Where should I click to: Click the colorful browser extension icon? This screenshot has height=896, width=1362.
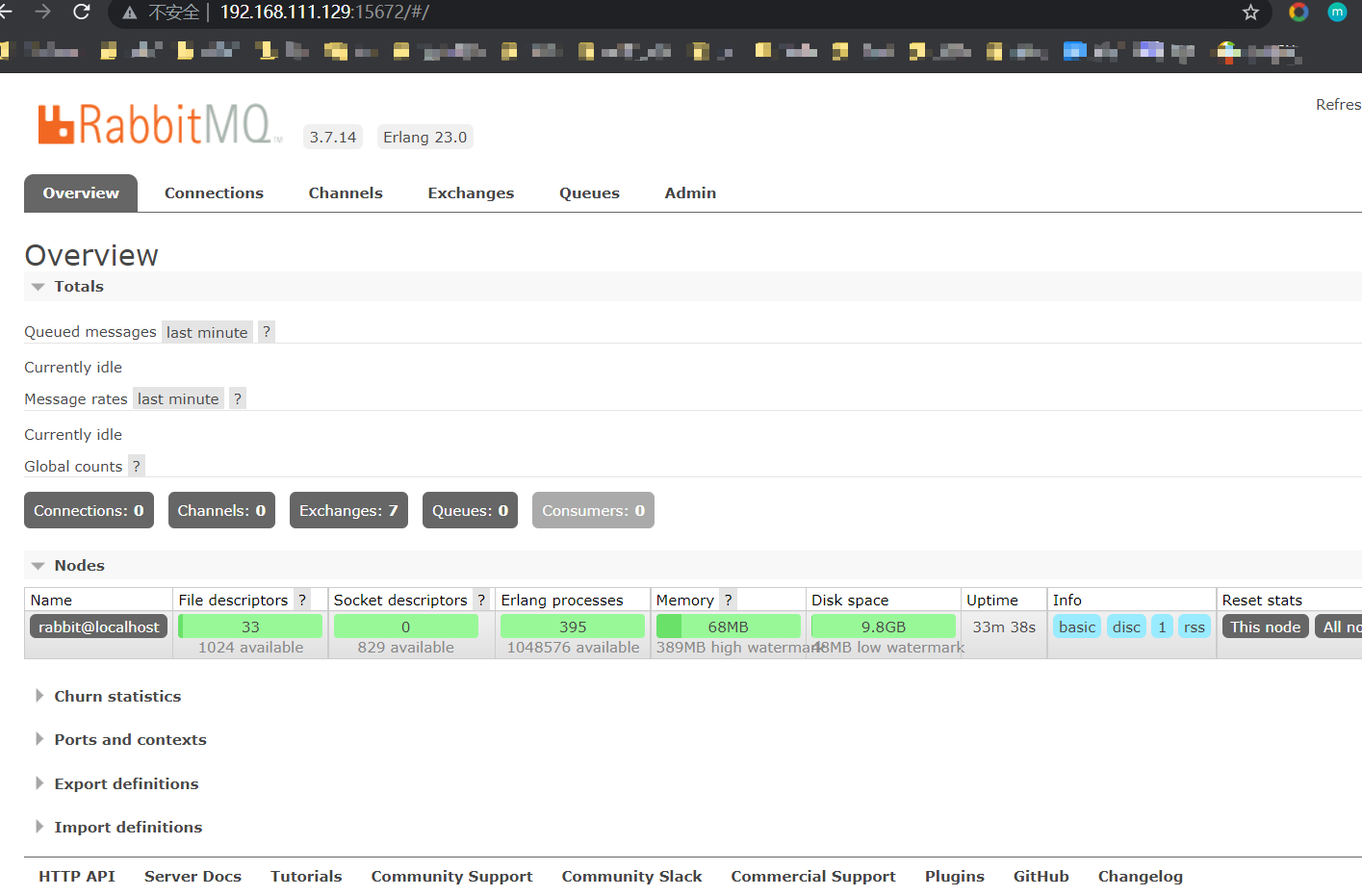pos(1298,12)
